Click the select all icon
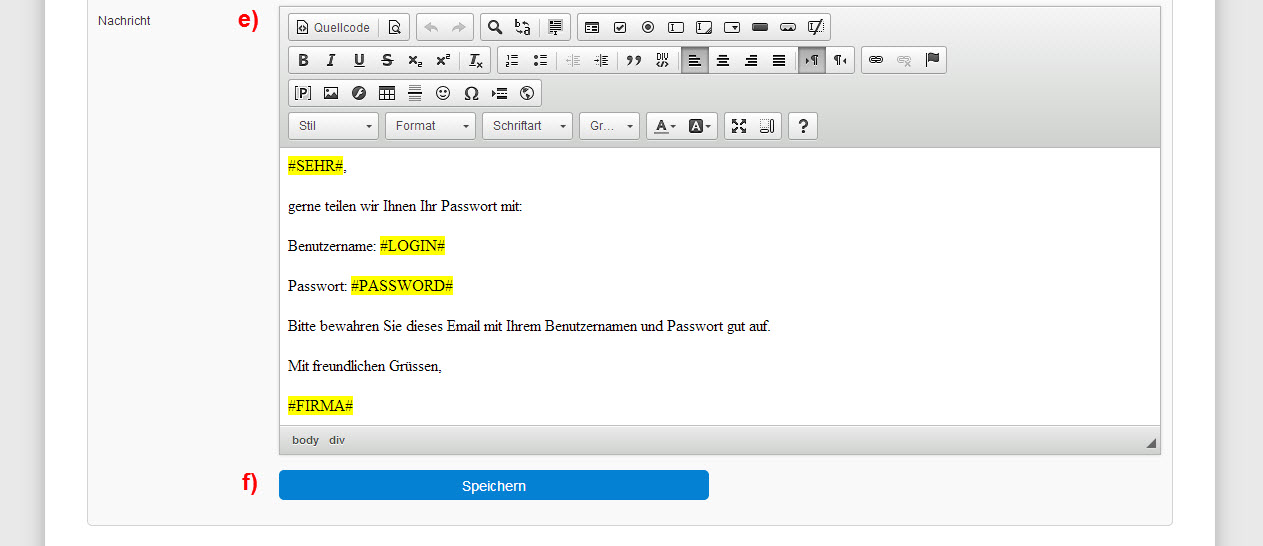The image size is (1263, 546). pyautogui.click(x=555, y=27)
